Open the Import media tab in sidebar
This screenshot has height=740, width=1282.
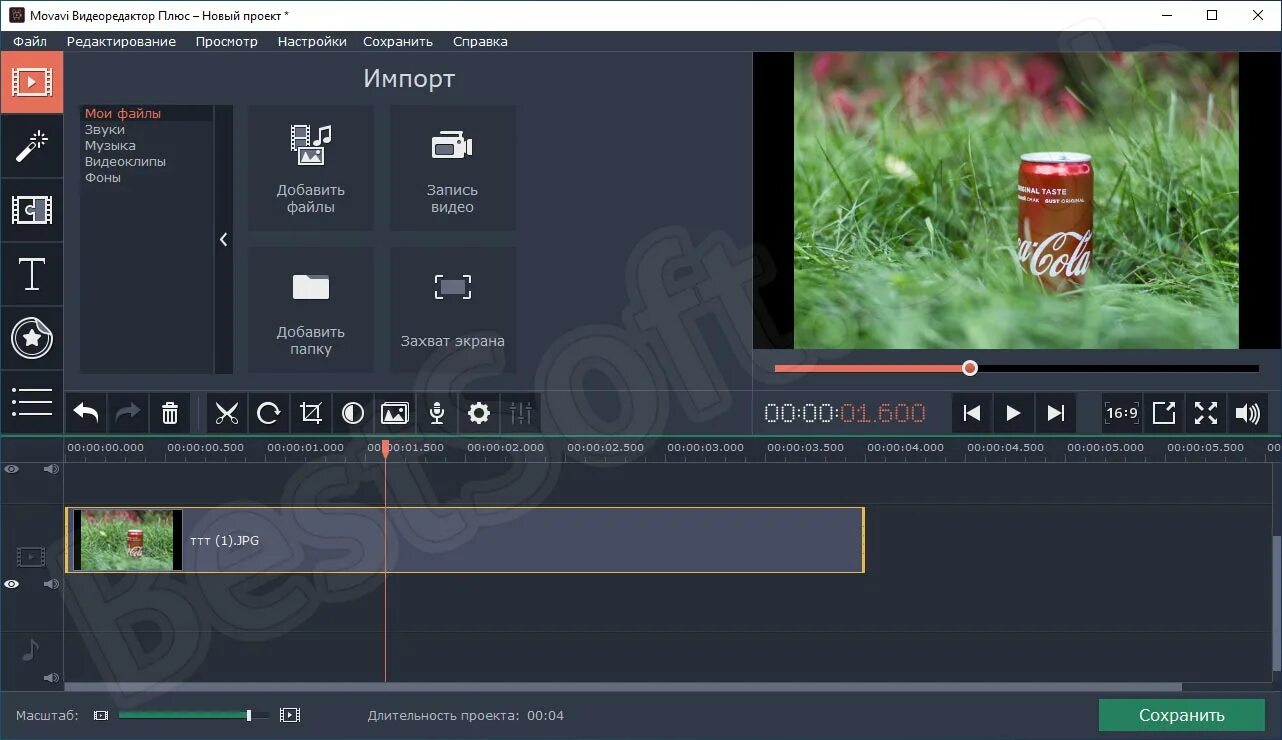pyautogui.click(x=31, y=82)
